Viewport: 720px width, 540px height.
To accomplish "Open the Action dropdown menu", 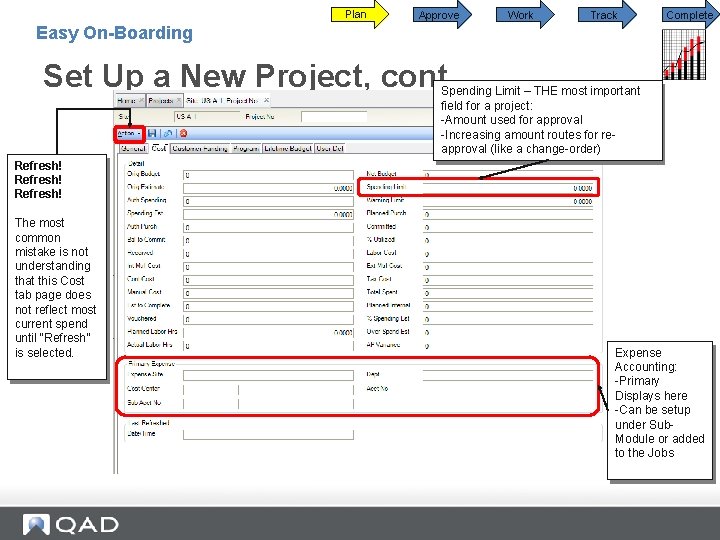I will tap(129, 134).
